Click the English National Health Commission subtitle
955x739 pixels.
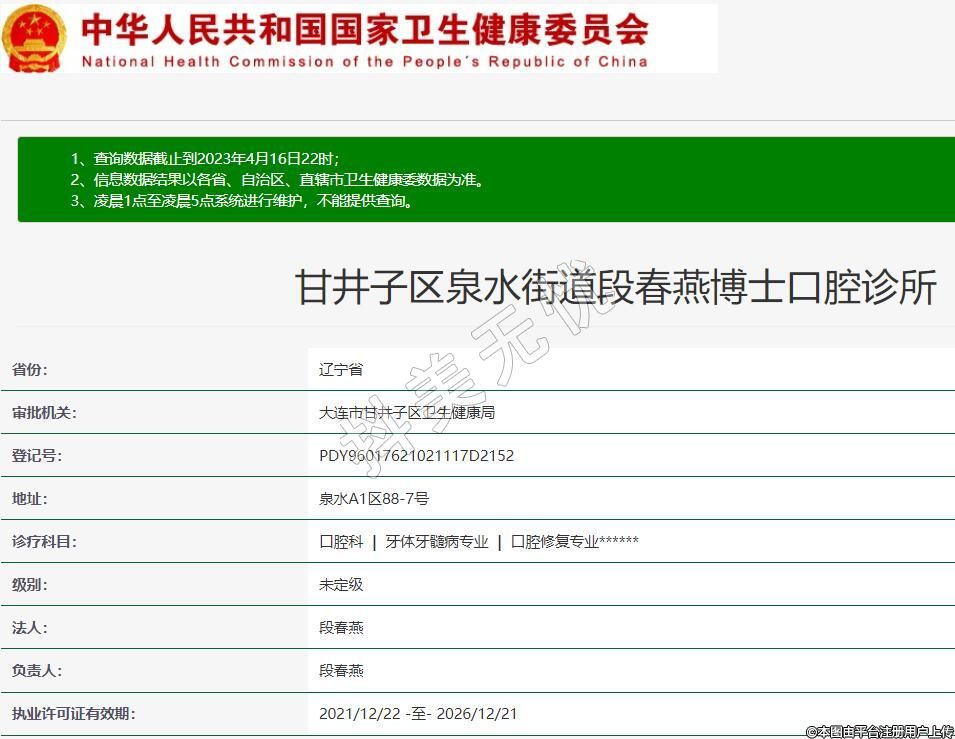pyautogui.click(x=364, y=62)
